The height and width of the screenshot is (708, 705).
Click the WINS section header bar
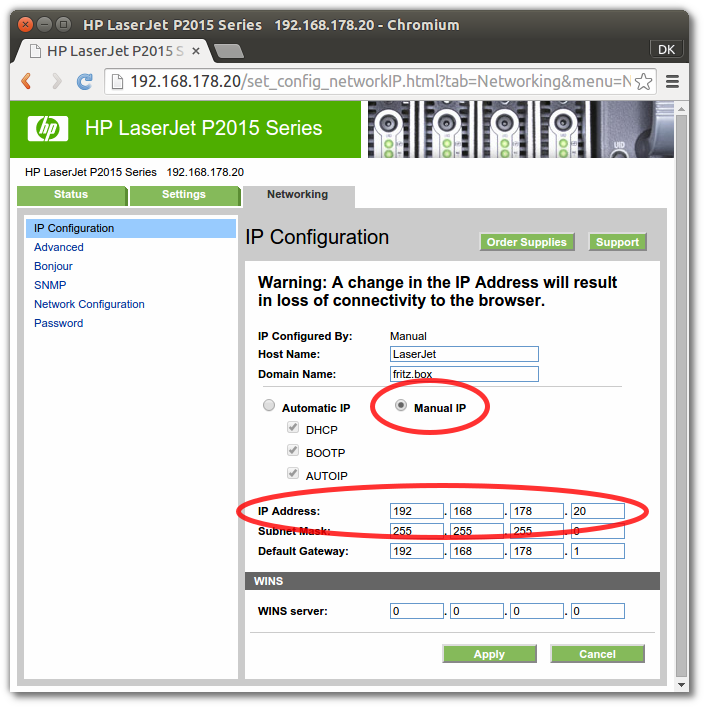452,581
